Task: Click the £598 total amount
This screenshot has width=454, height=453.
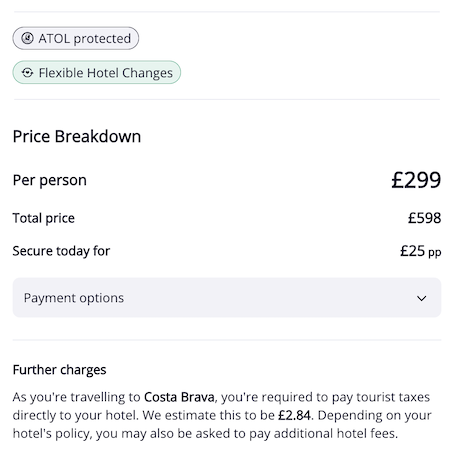Action: (425, 218)
